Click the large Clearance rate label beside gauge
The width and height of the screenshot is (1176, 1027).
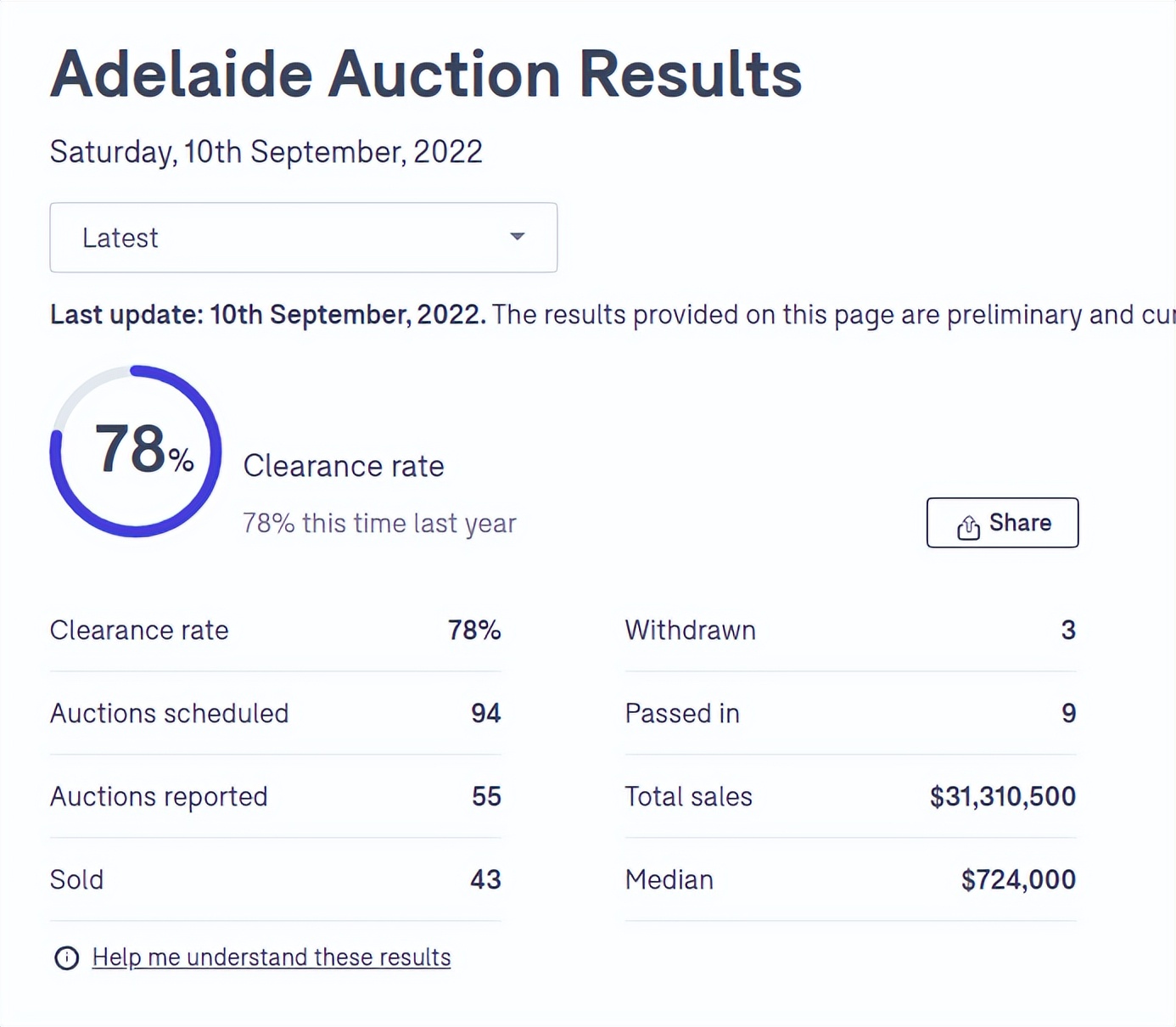click(344, 466)
